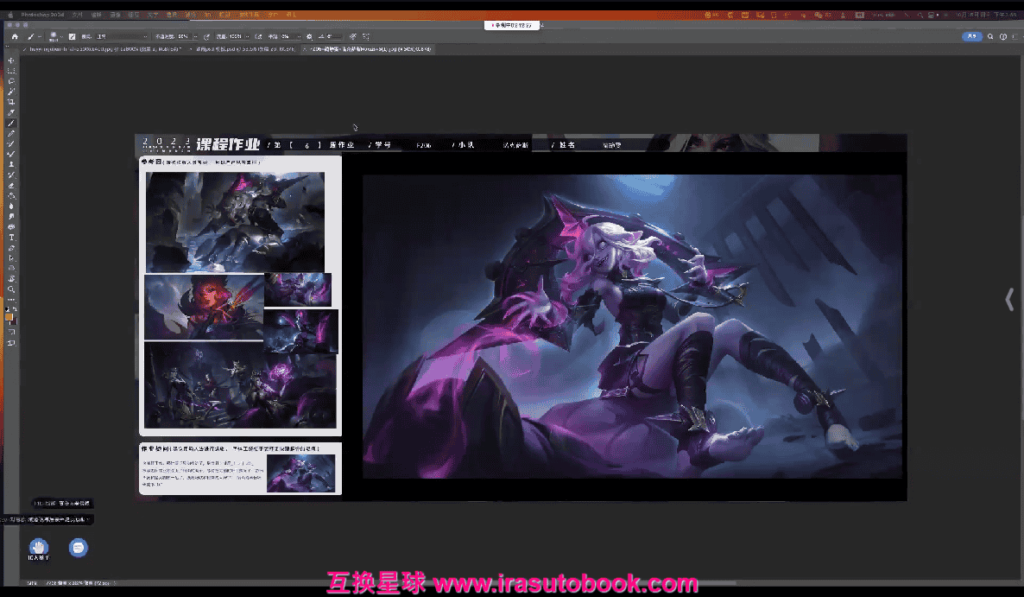Select the Blur droplet tool
Screen dimensions: 1024x597
tap(11, 206)
